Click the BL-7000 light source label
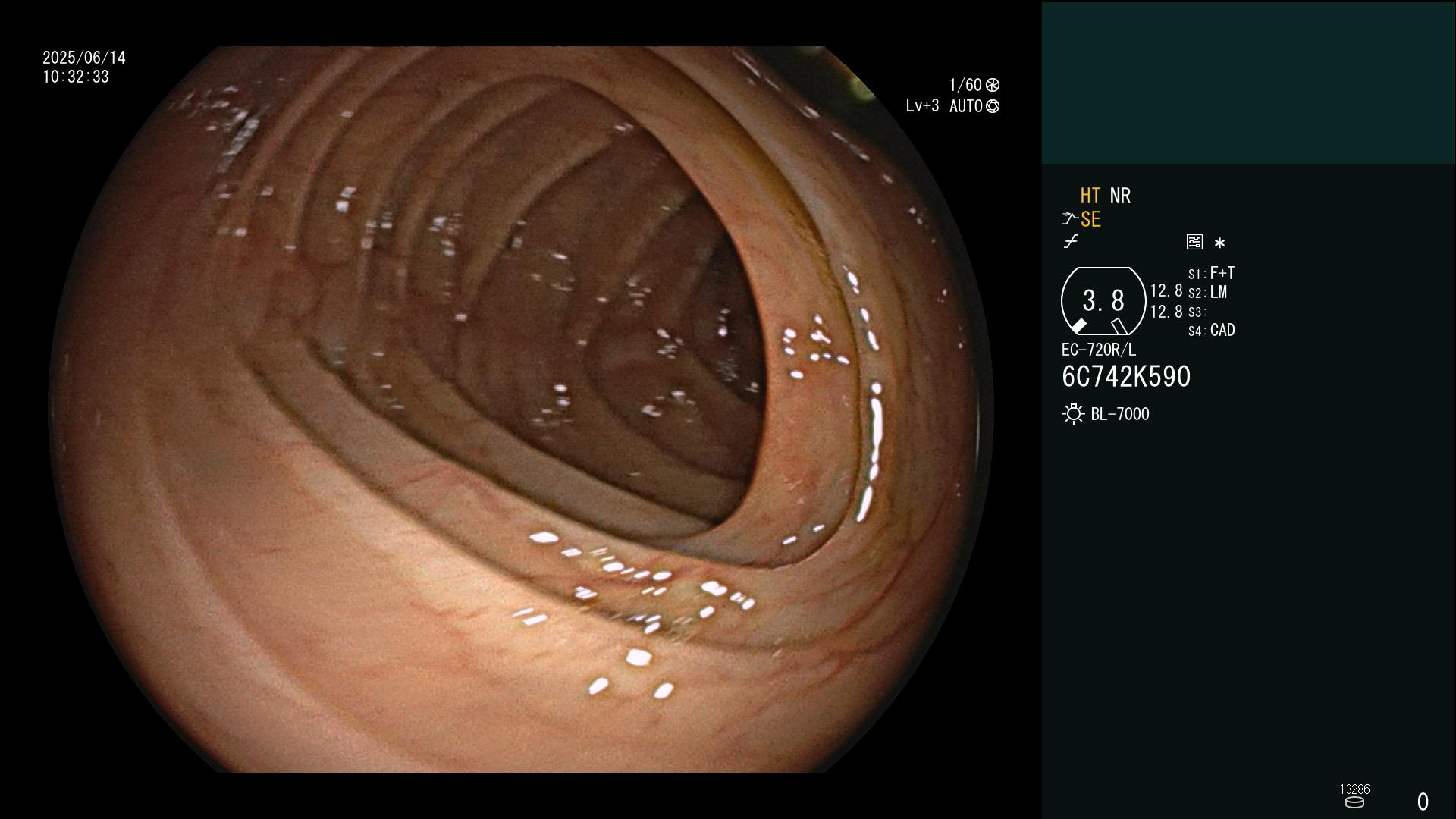 [1120, 414]
